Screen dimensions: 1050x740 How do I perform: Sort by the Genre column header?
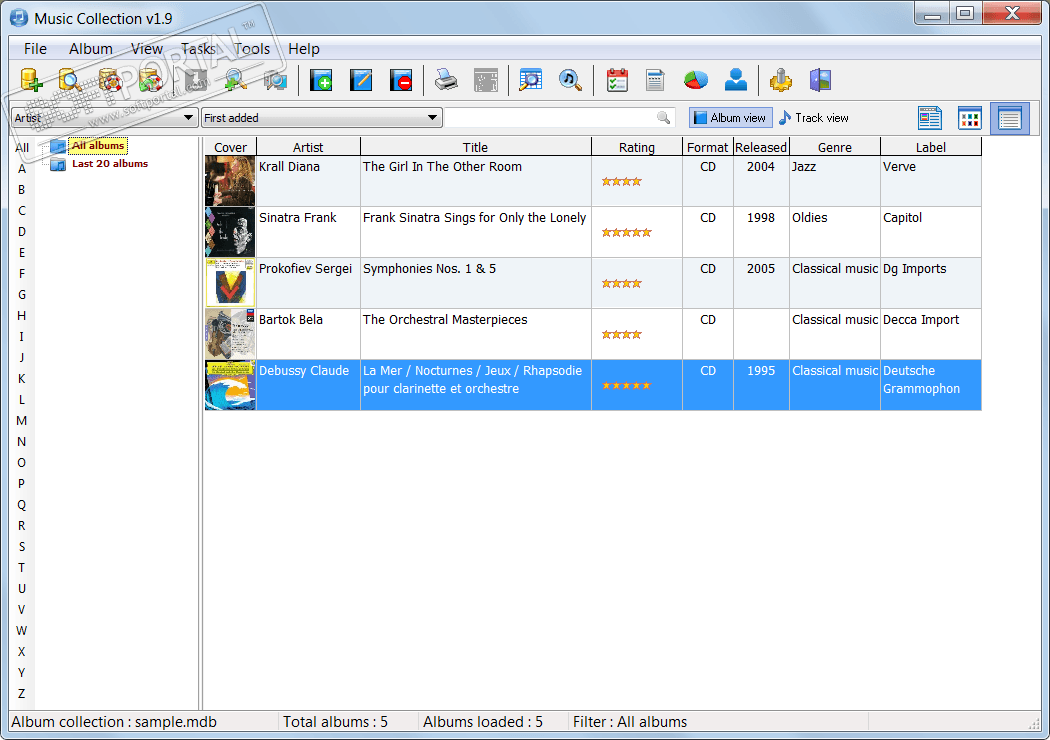pyautogui.click(x=835, y=147)
